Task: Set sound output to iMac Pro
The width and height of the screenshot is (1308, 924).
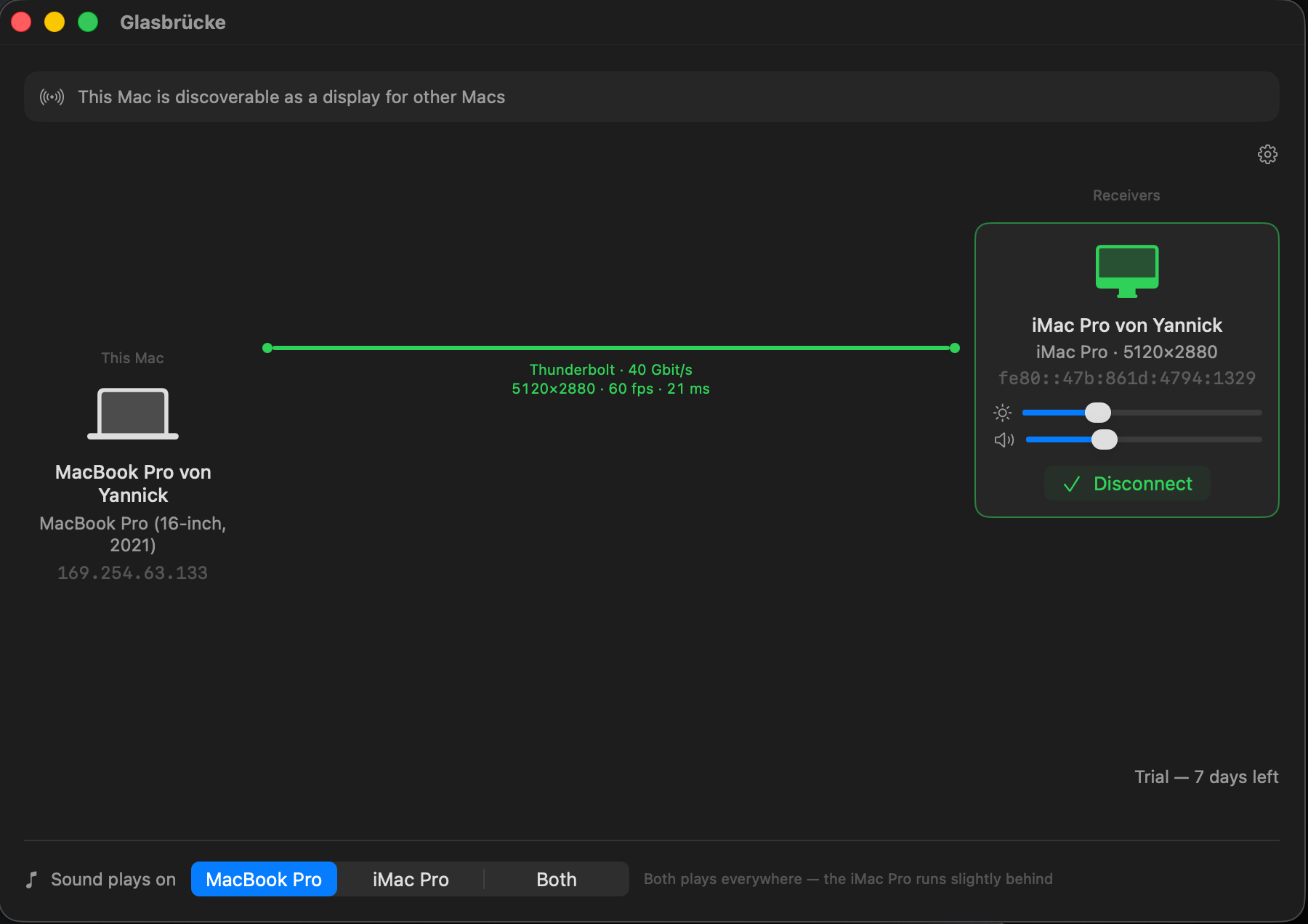Action: pos(411,879)
